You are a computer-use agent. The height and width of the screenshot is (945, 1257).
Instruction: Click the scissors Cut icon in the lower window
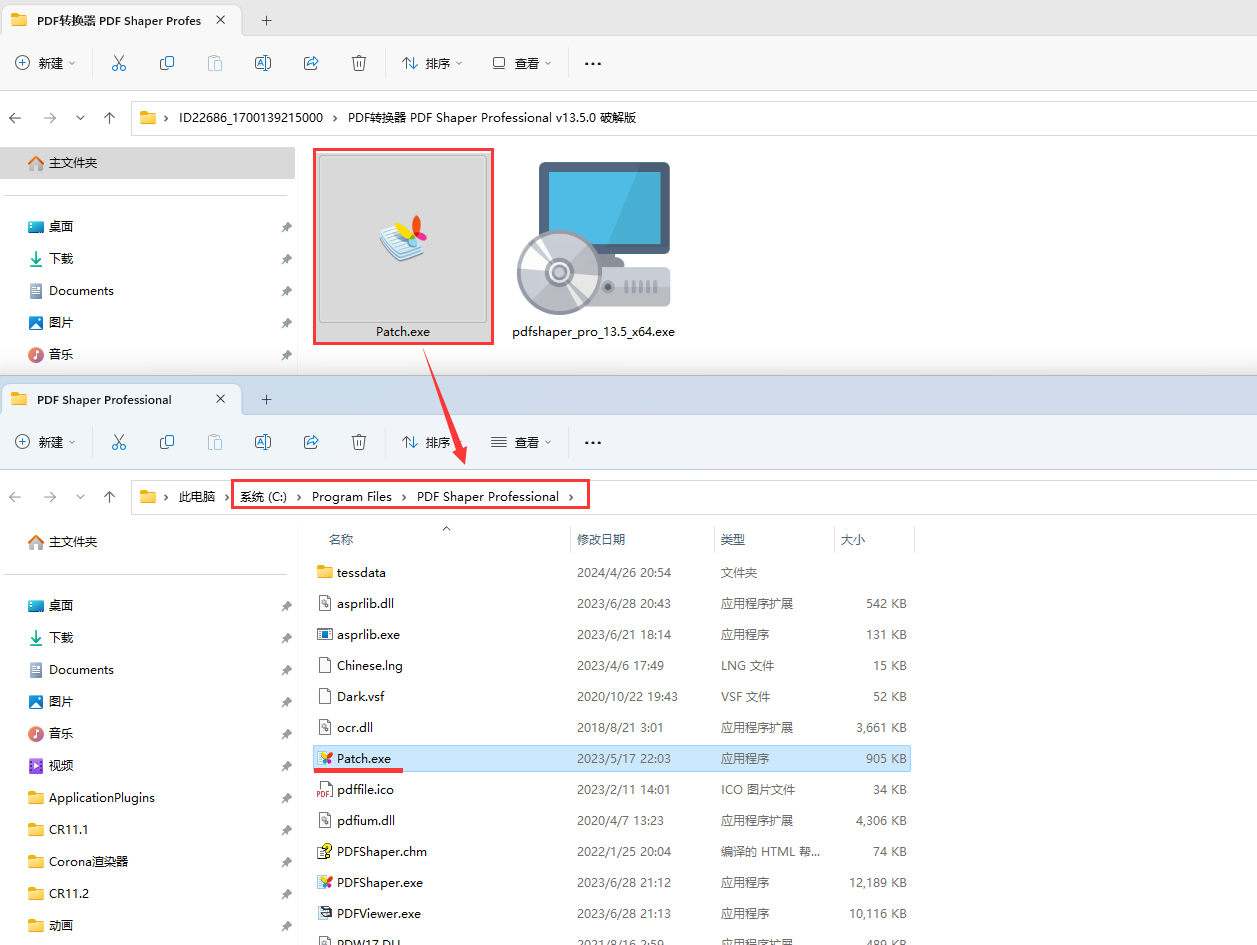coord(119,442)
